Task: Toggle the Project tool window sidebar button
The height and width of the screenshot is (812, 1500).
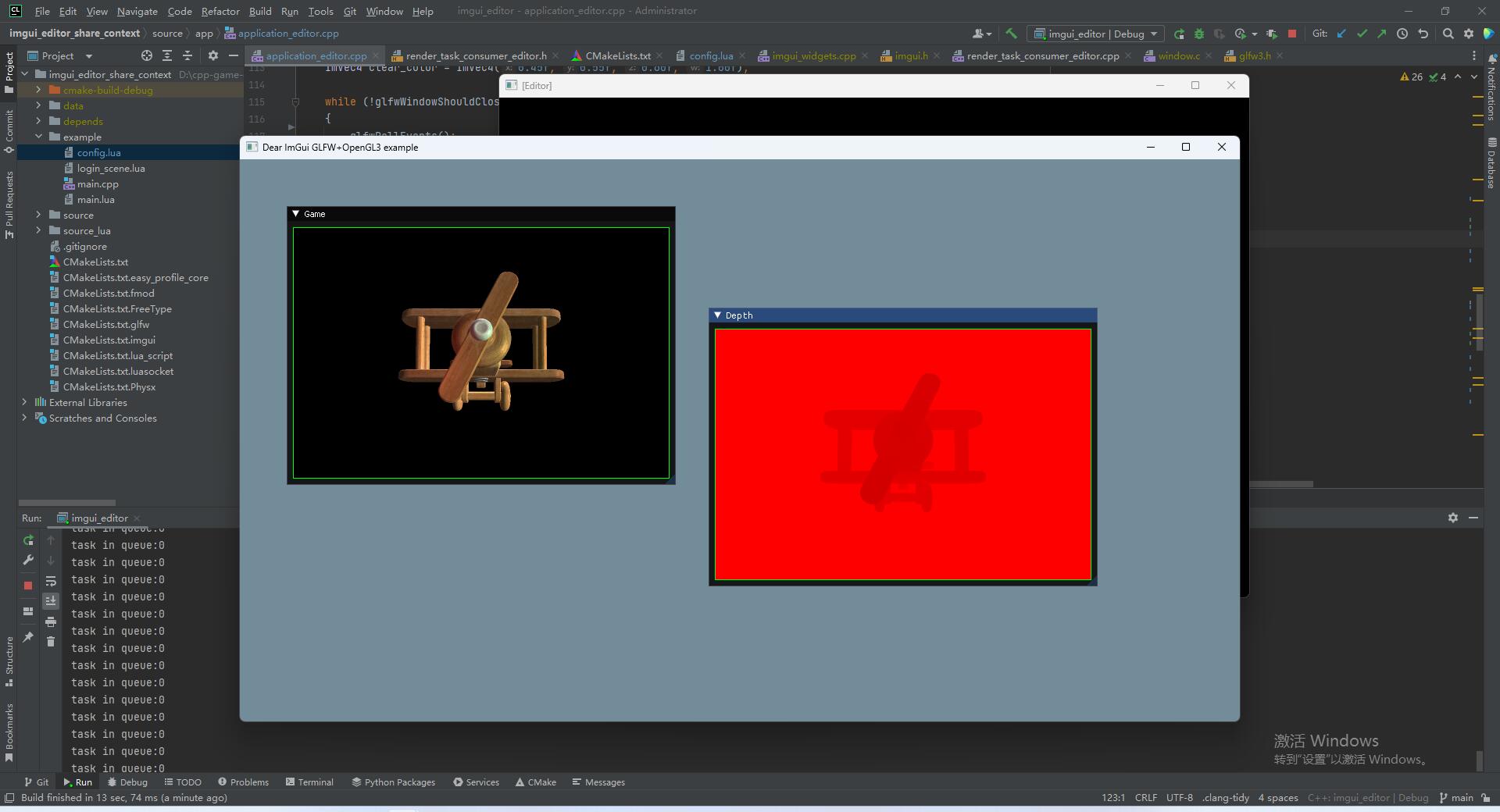Action: coord(9,72)
